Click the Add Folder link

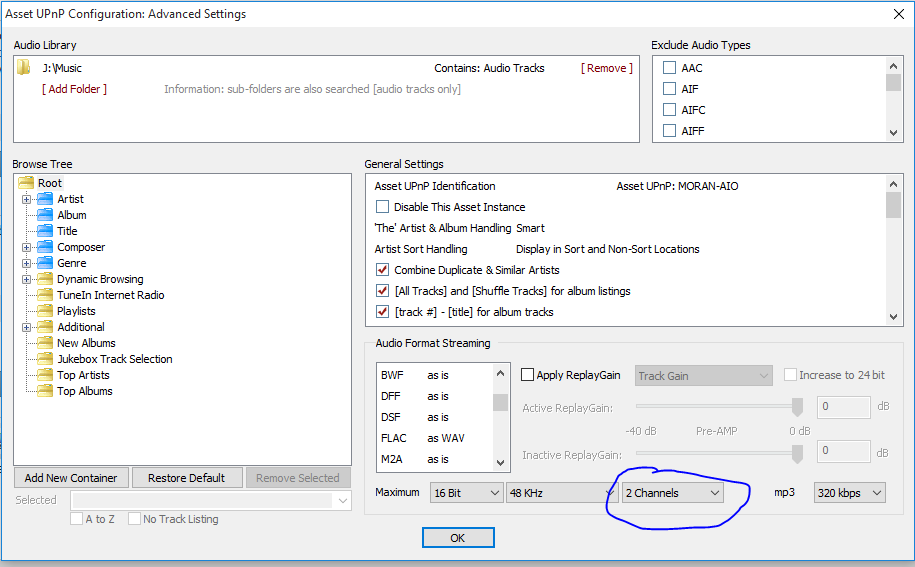[74, 89]
